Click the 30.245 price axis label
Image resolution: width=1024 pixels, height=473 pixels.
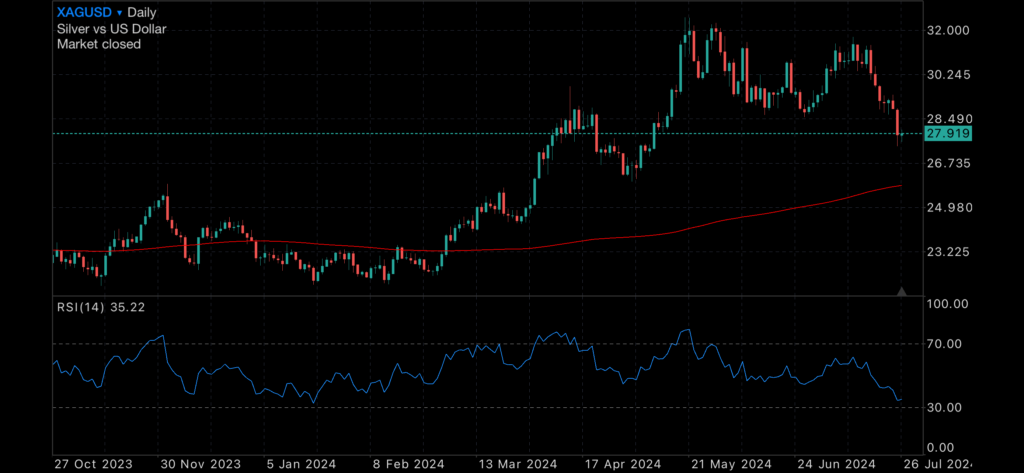(x=949, y=75)
